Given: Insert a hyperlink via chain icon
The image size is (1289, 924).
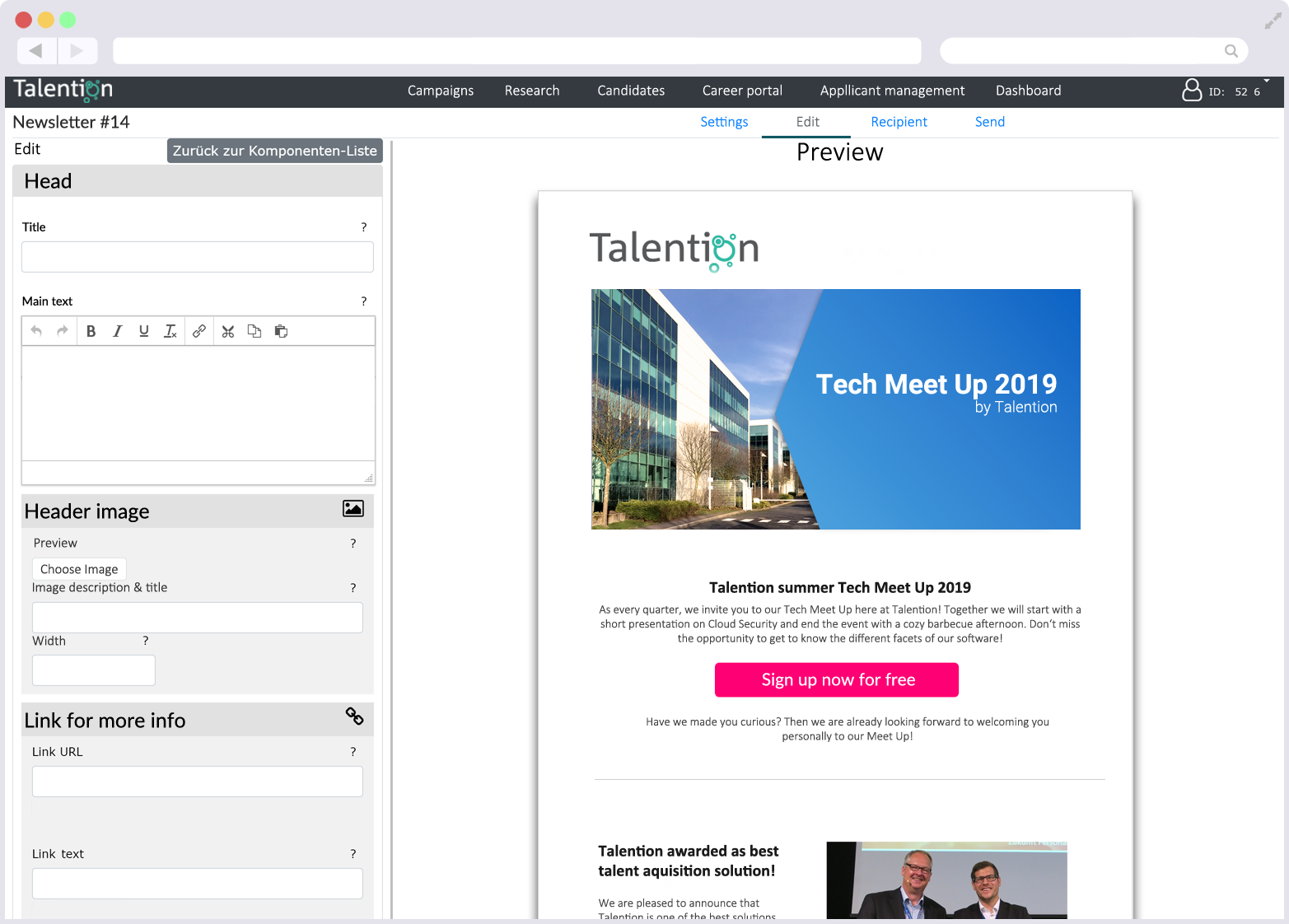Looking at the screenshot, I should pyautogui.click(x=199, y=331).
